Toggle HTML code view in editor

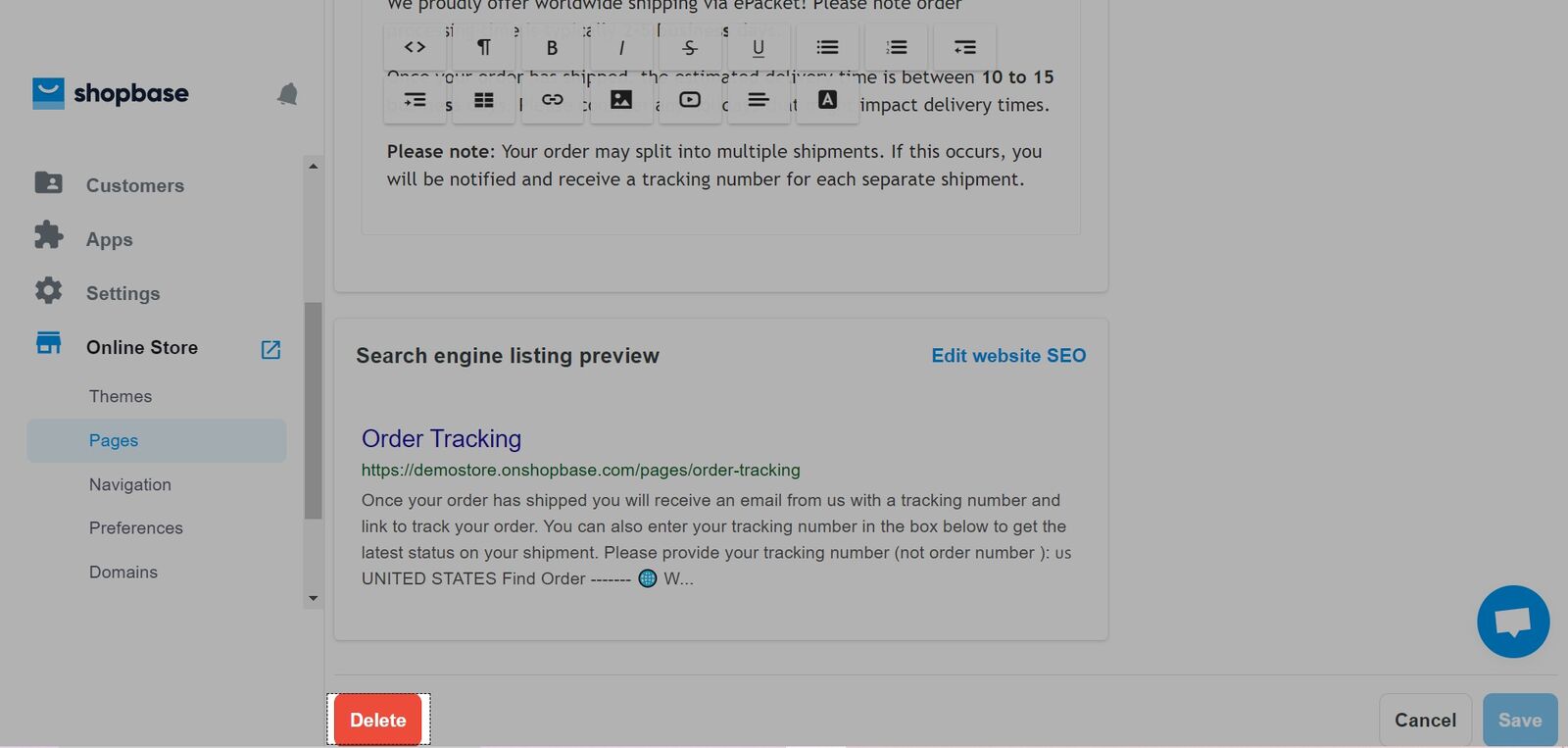click(x=415, y=47)
